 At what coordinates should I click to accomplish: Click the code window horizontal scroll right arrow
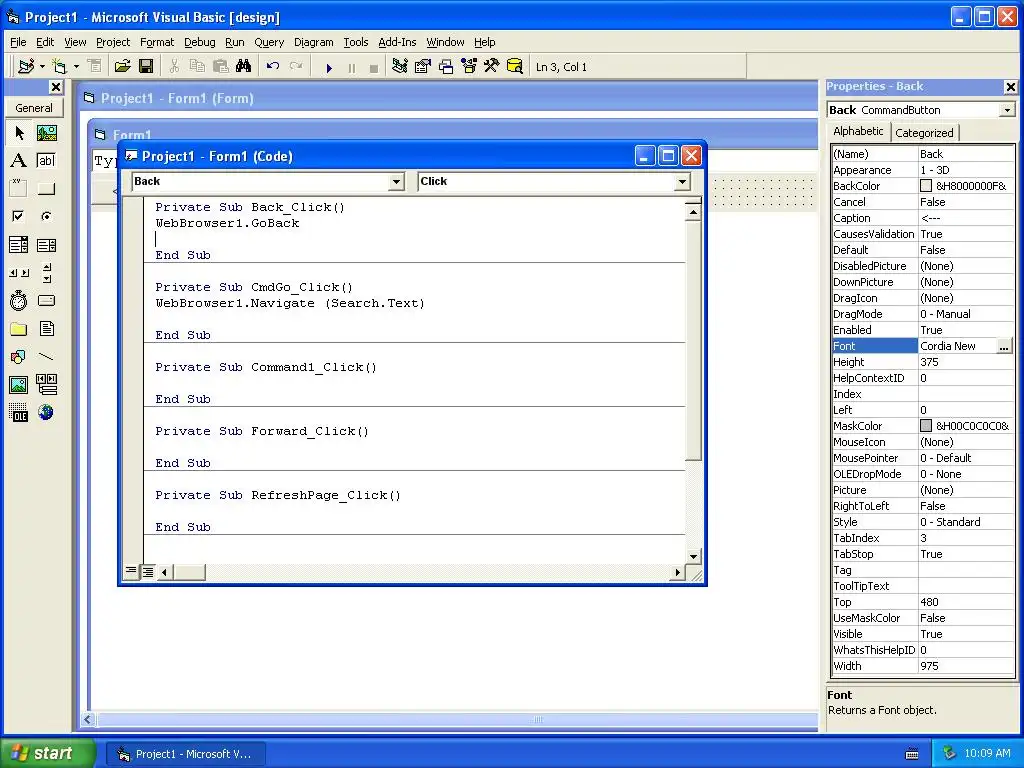677,573
